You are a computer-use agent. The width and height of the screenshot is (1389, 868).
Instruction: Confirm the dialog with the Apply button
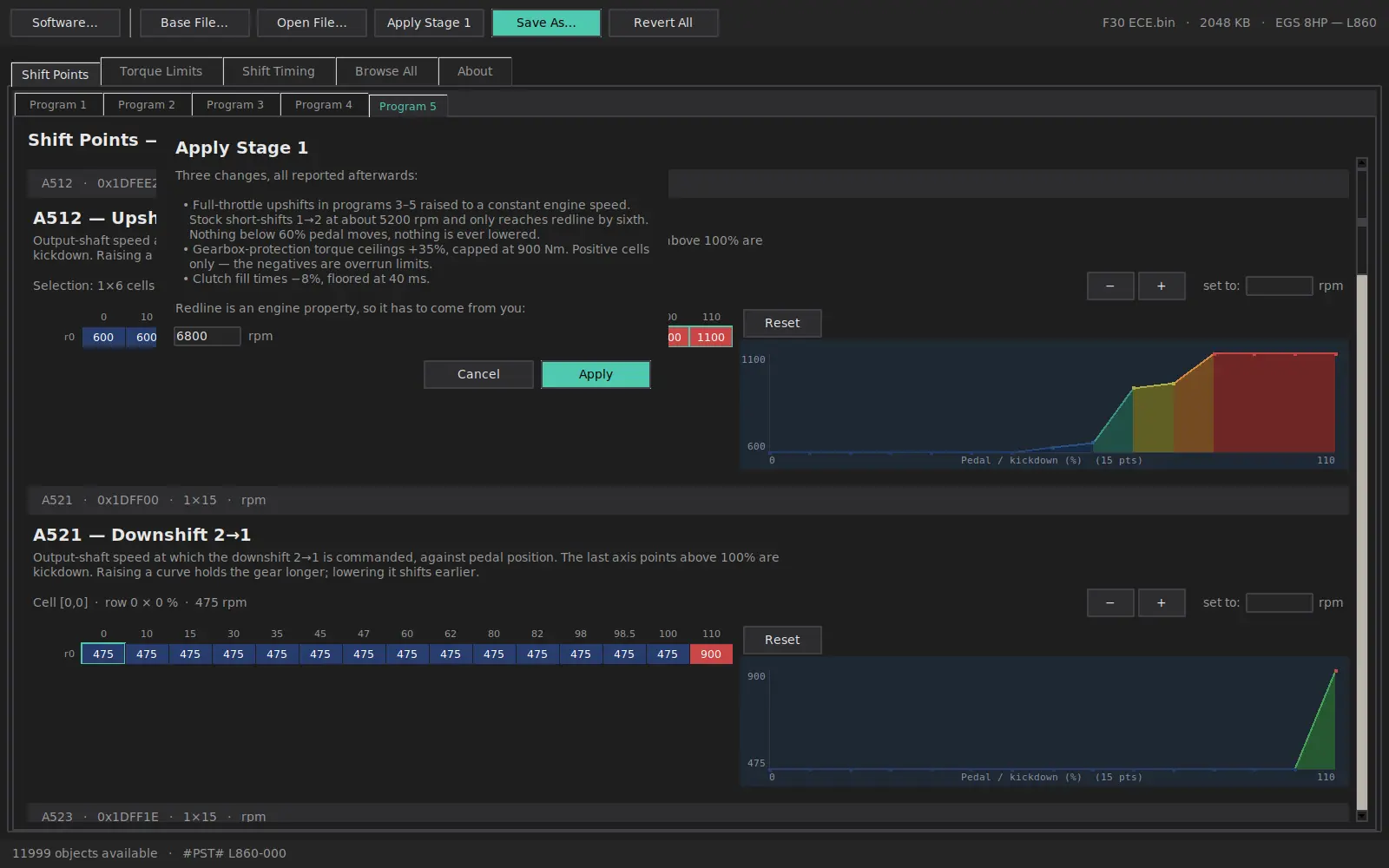tap(596, 374)
